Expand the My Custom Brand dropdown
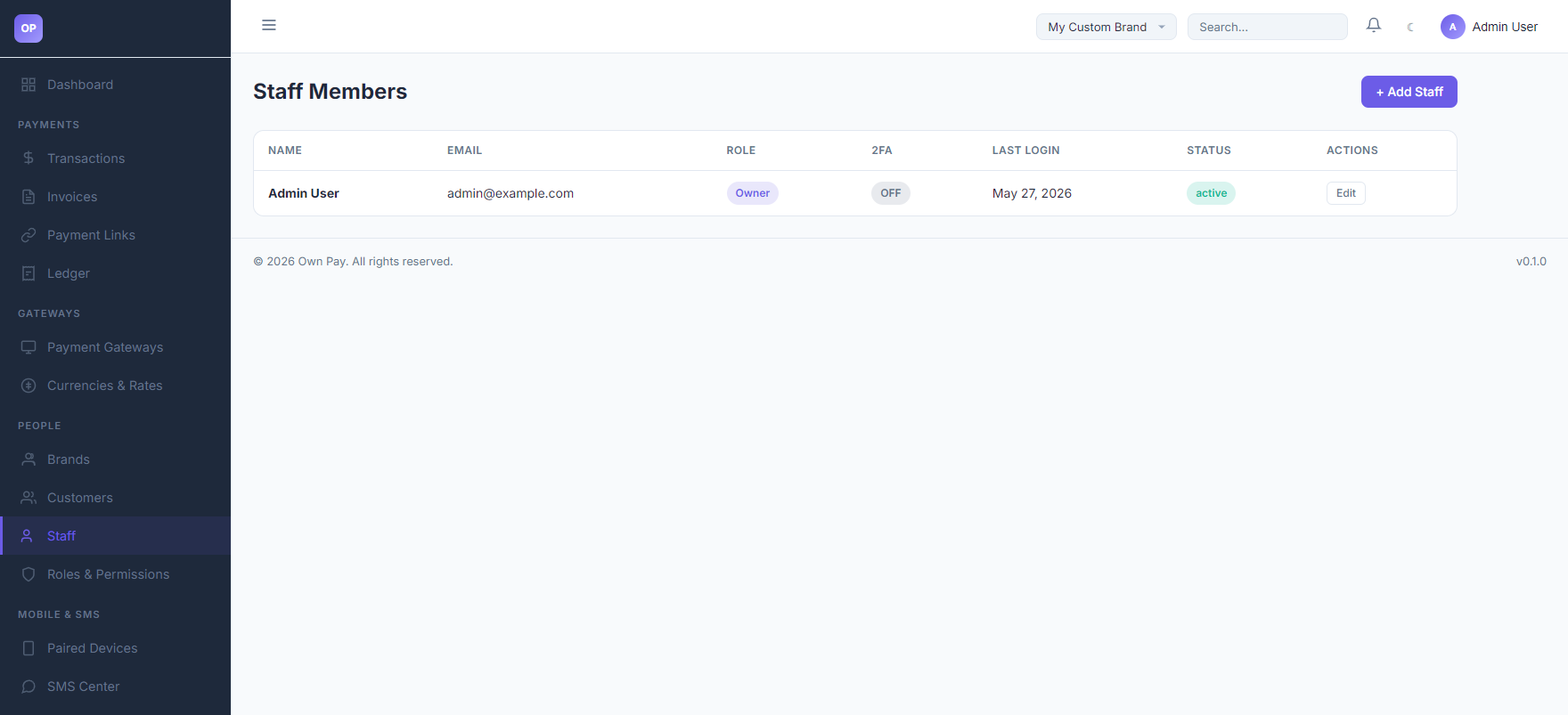This screenshot has width=1568, height=715. 1106,27
